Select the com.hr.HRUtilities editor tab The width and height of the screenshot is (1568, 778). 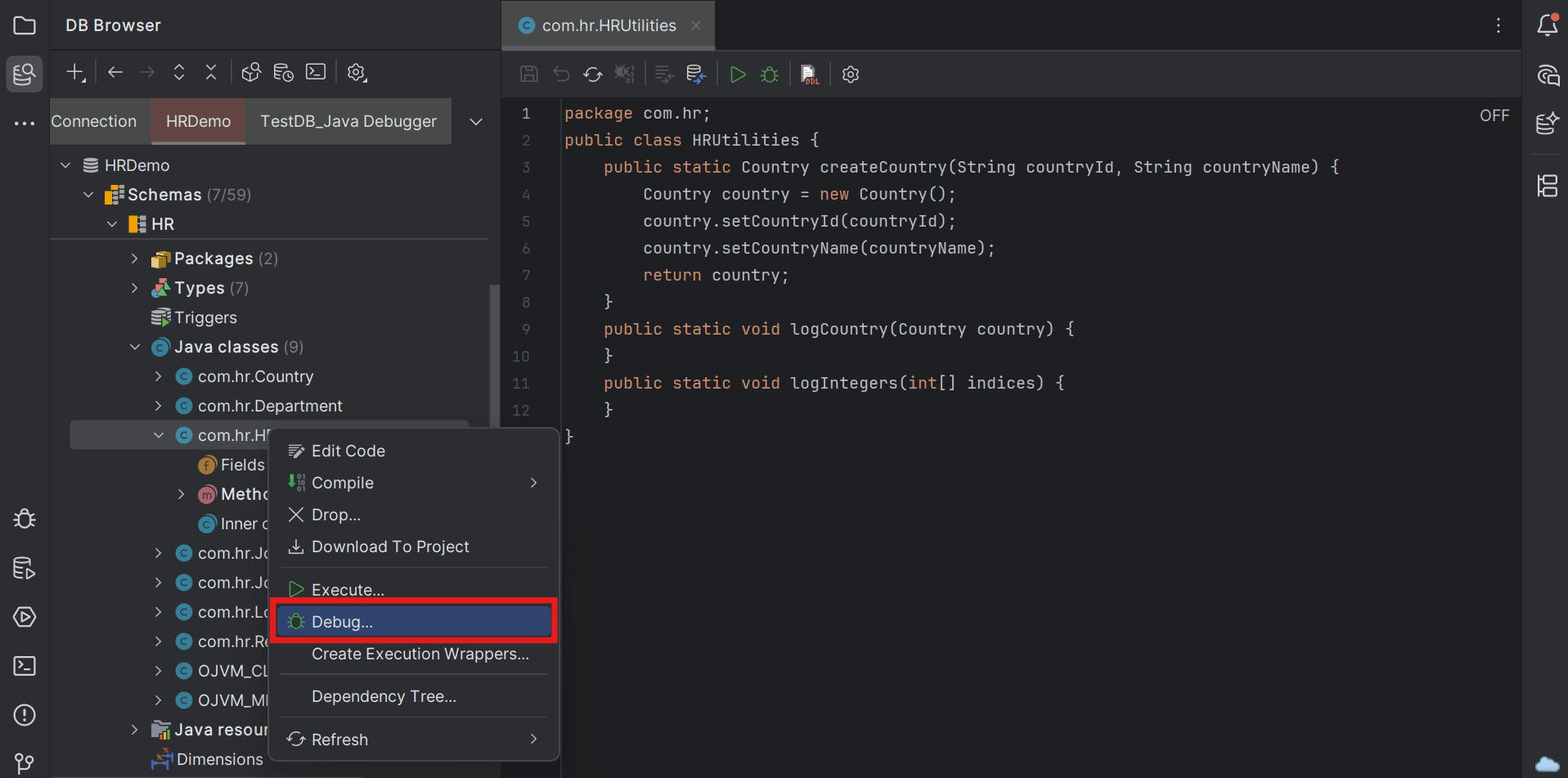point(608,25)
